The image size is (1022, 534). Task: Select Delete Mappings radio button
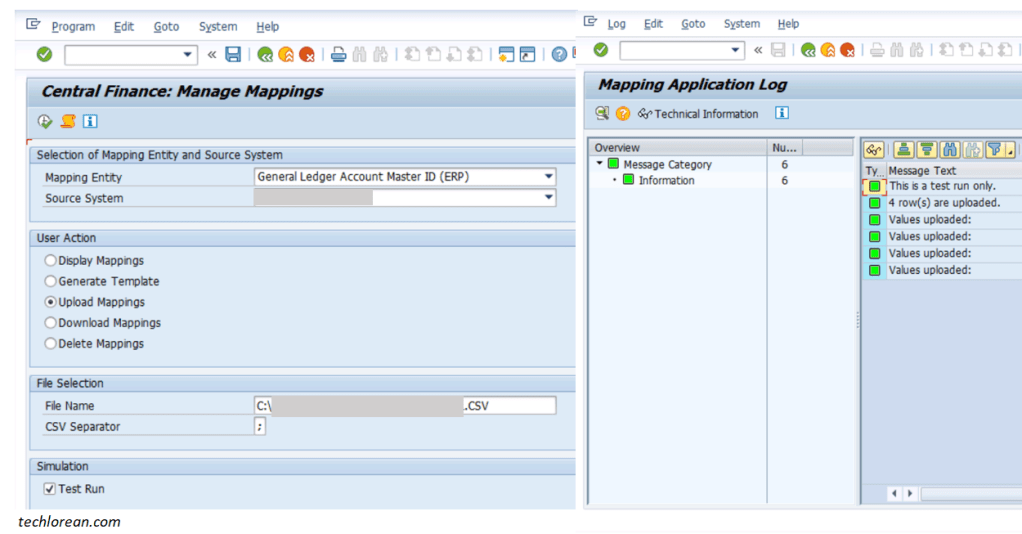tap(50, 344)
